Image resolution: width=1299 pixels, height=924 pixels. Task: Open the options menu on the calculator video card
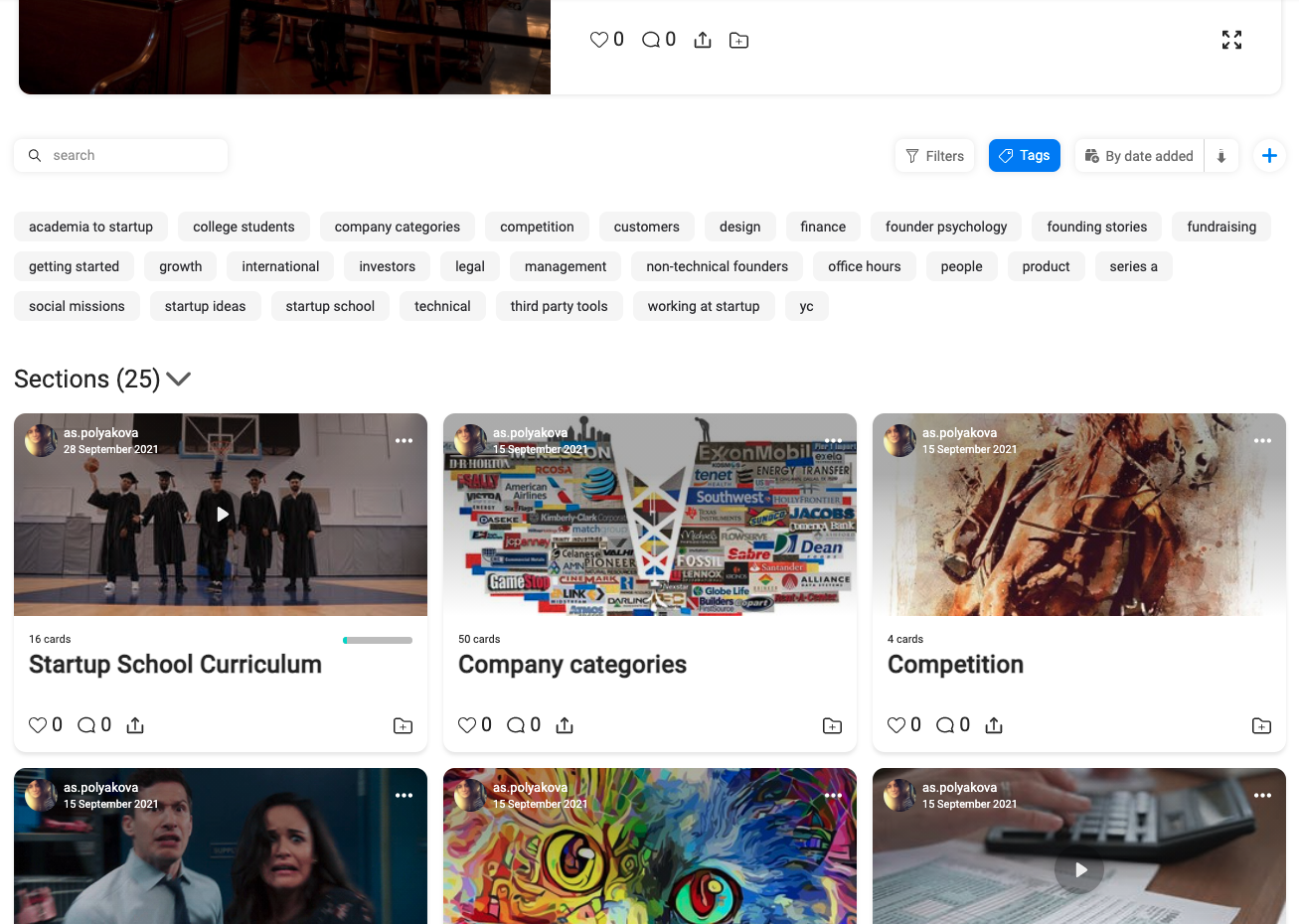1262,795
